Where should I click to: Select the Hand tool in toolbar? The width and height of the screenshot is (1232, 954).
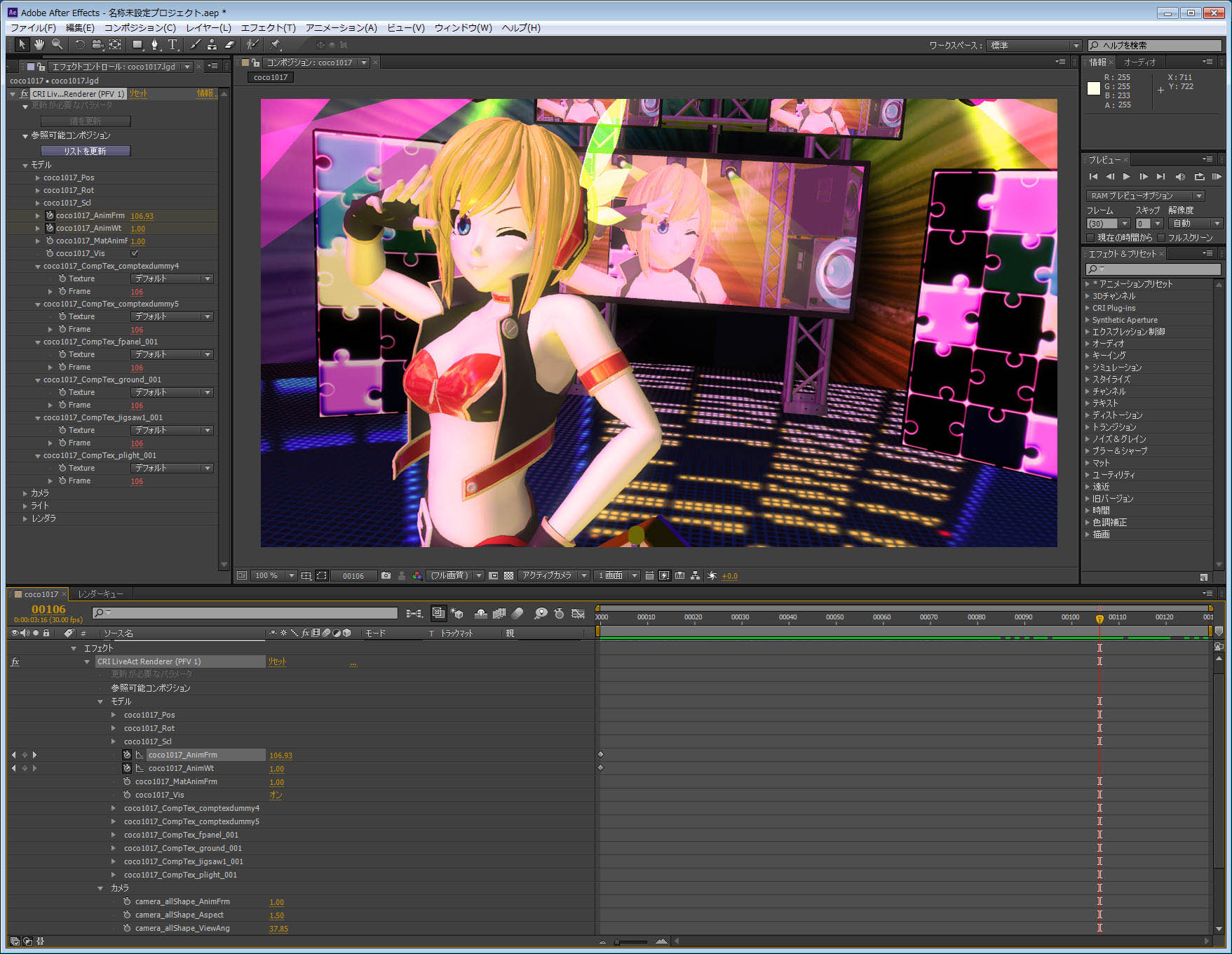click(x=39, y=45)
